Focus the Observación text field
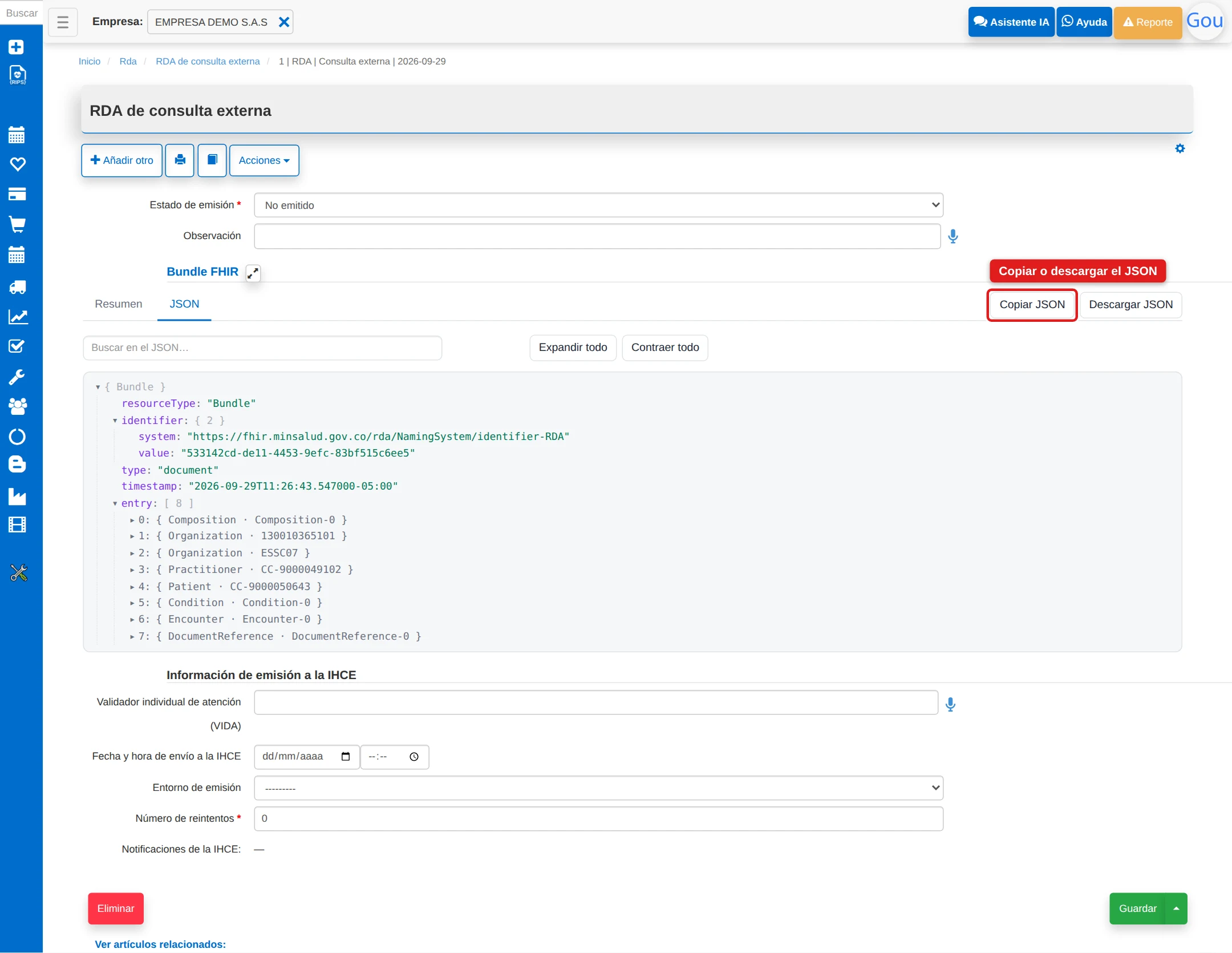This screenshot has height=953, width=1232. tap(597, 236)
